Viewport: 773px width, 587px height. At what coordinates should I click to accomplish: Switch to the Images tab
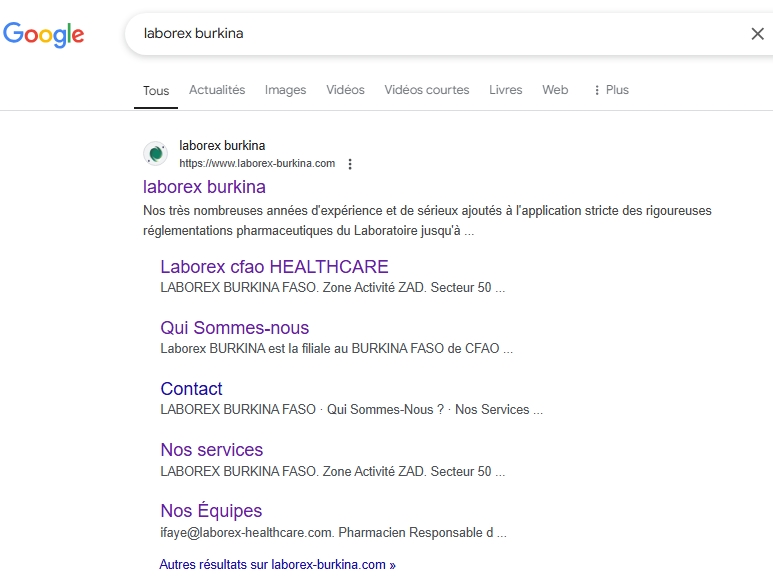[x=285, y=90]
